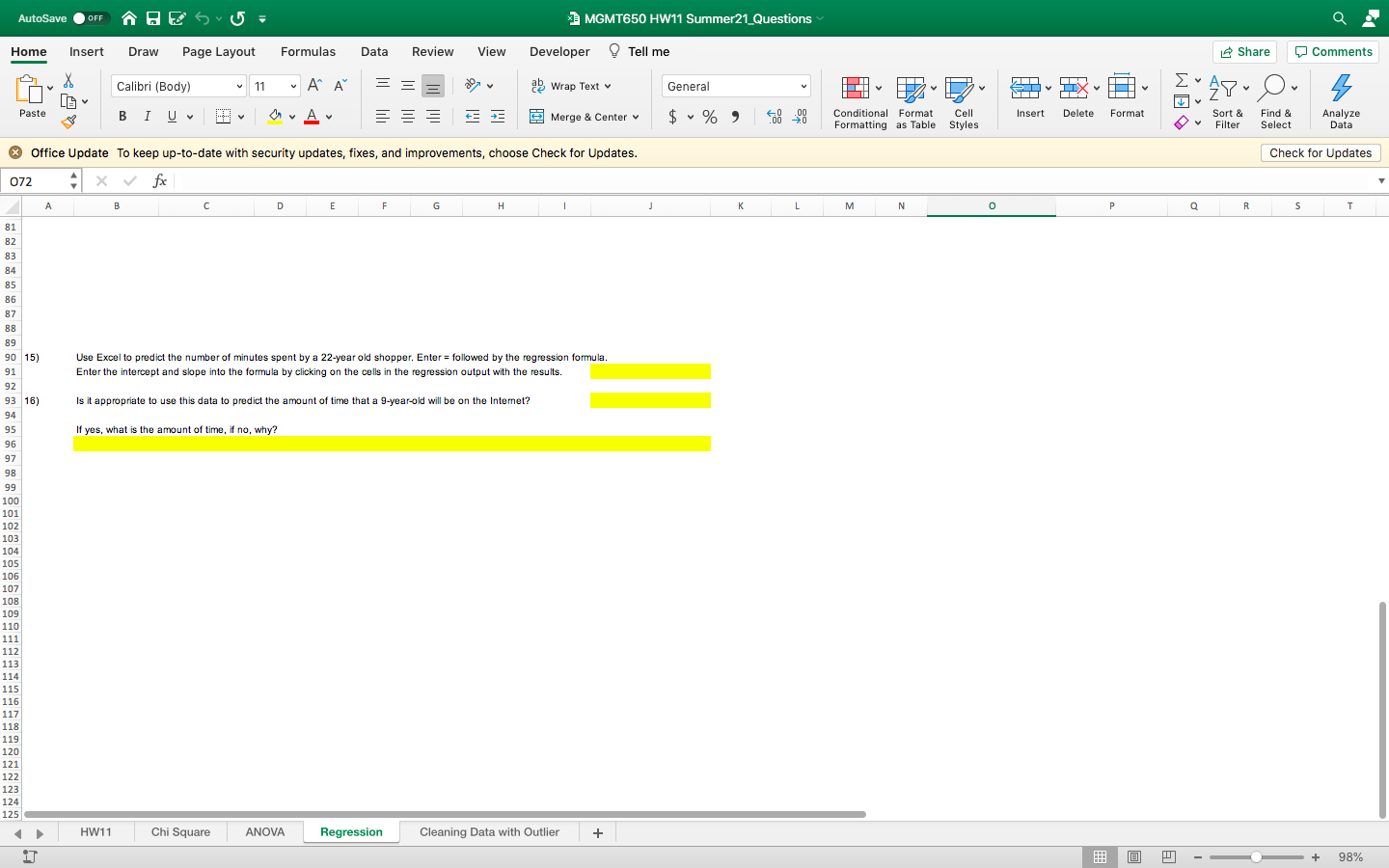Add a new sheet with plus button
1389x868 pixels.
pyautogui.click(x=598, y=833)
